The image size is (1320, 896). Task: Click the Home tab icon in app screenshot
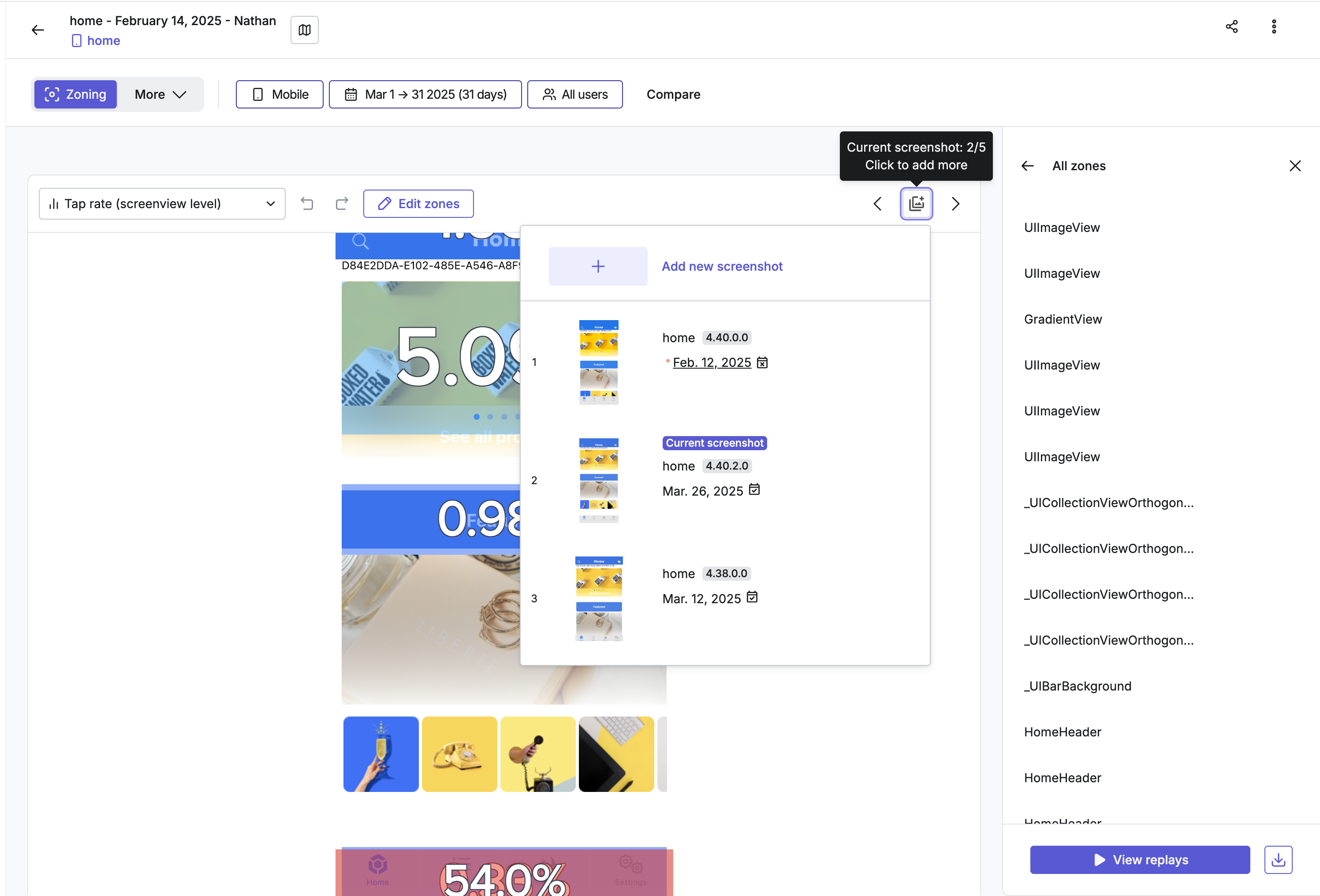pos(378,870)
